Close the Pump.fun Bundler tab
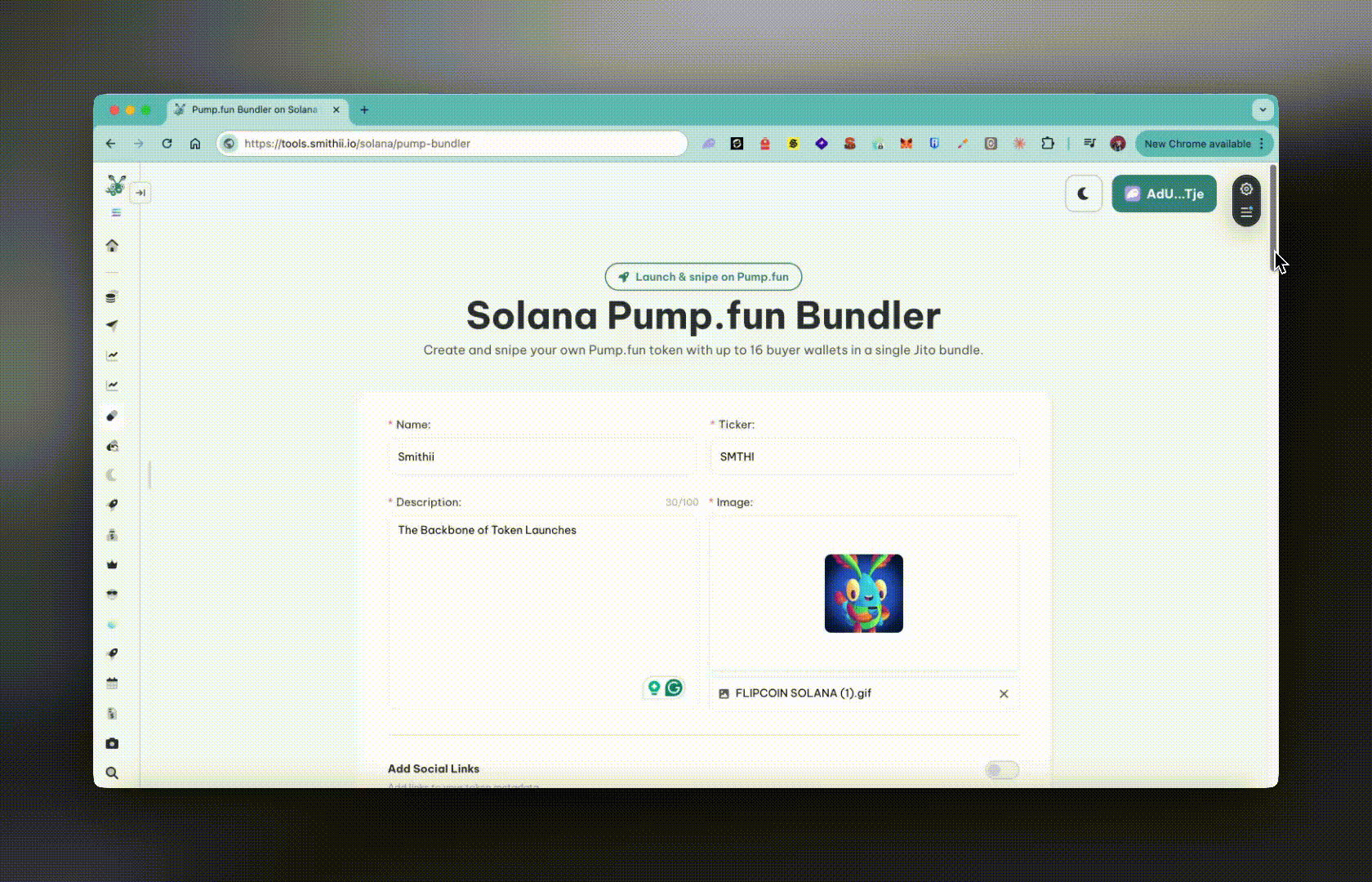The width and height of the screenshot is (1372, 882). pos(336,109)
